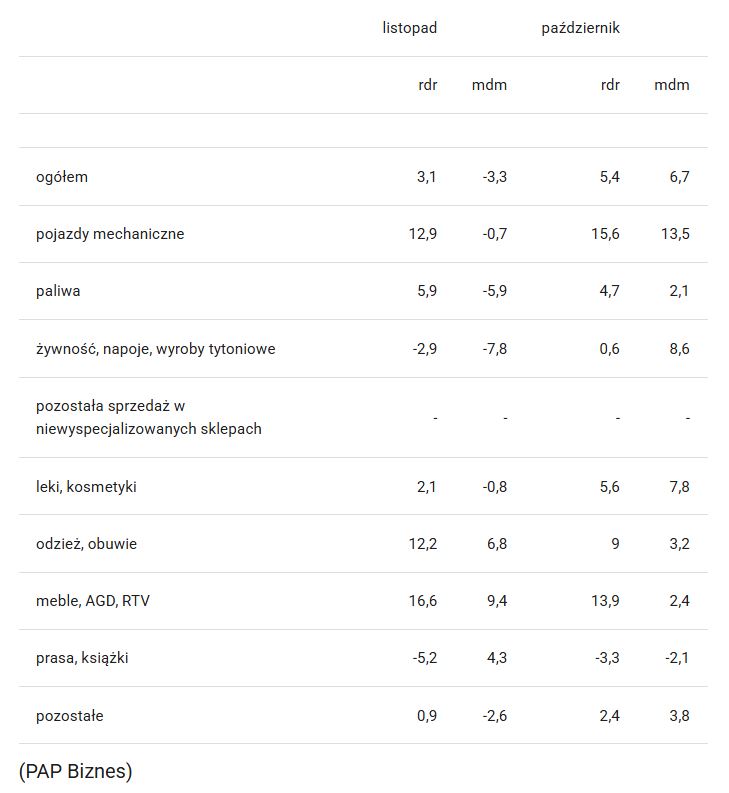
Task: Select the "pozostałe" row label
Action: 69,716
